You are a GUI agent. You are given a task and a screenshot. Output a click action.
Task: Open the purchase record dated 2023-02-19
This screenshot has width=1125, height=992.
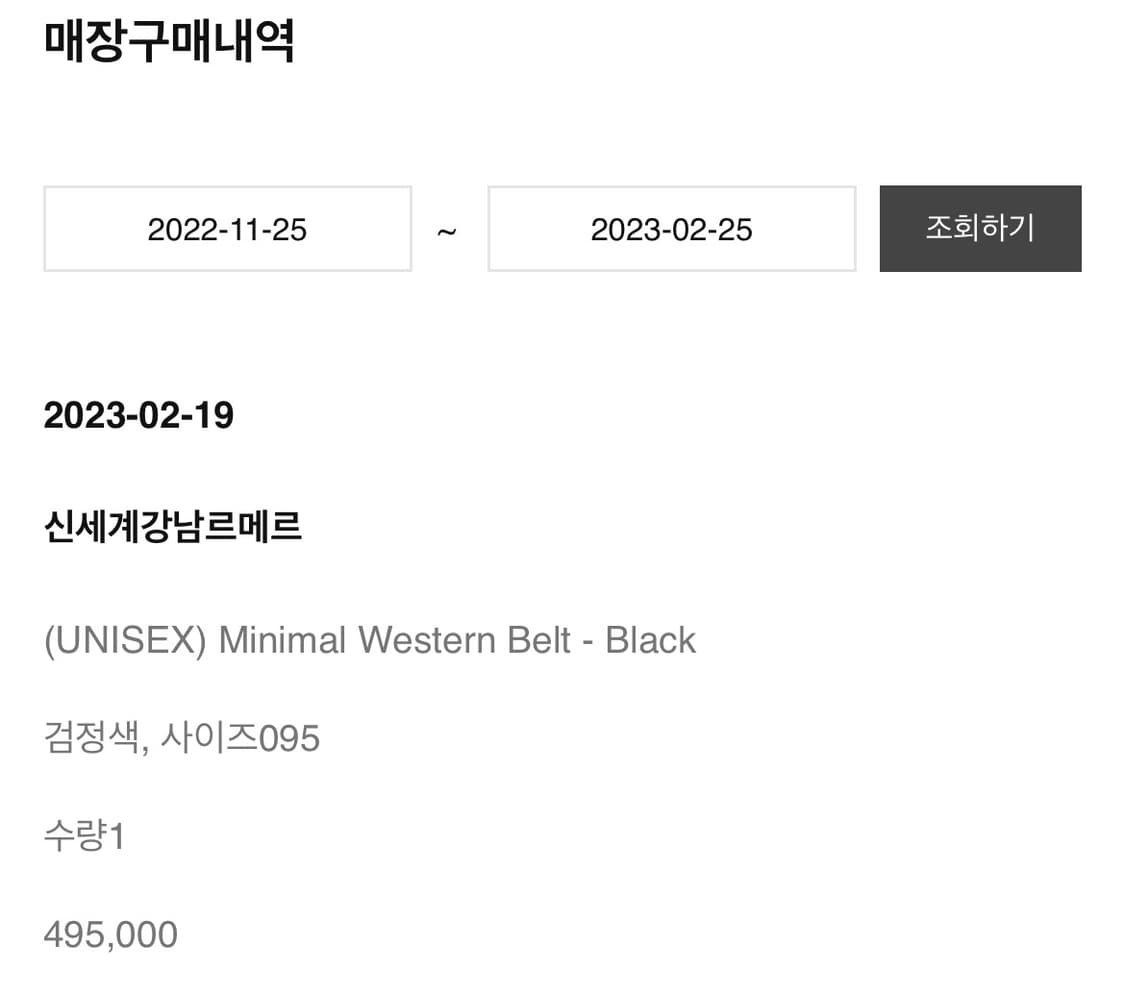coord(137,415)
